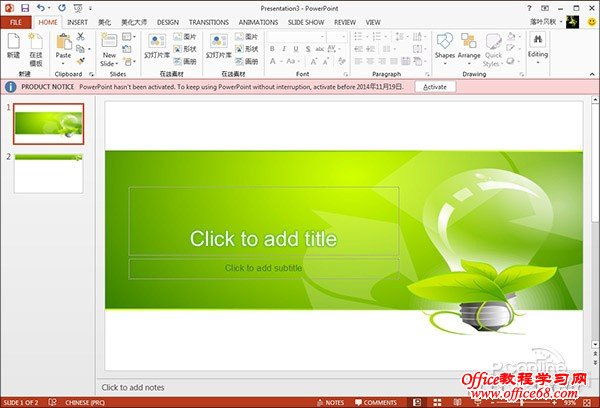
Task: Collapse the ribbon with the chevron
Action: pos(592,74)
